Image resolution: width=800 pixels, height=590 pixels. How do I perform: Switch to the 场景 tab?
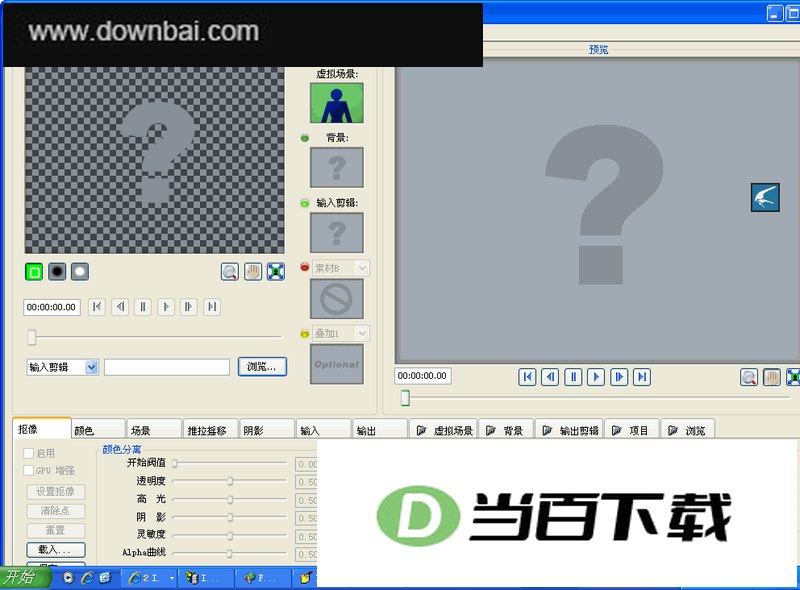155,430
